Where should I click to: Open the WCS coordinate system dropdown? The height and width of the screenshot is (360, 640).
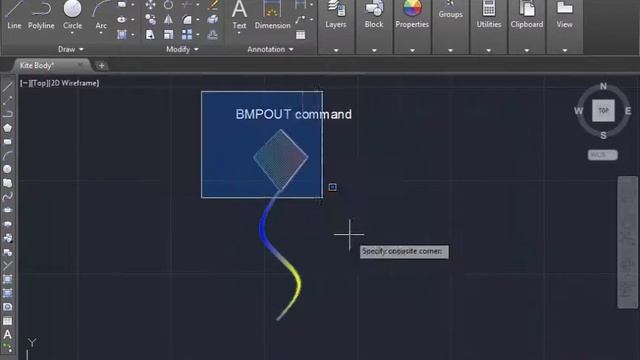[x=603, y=155]
